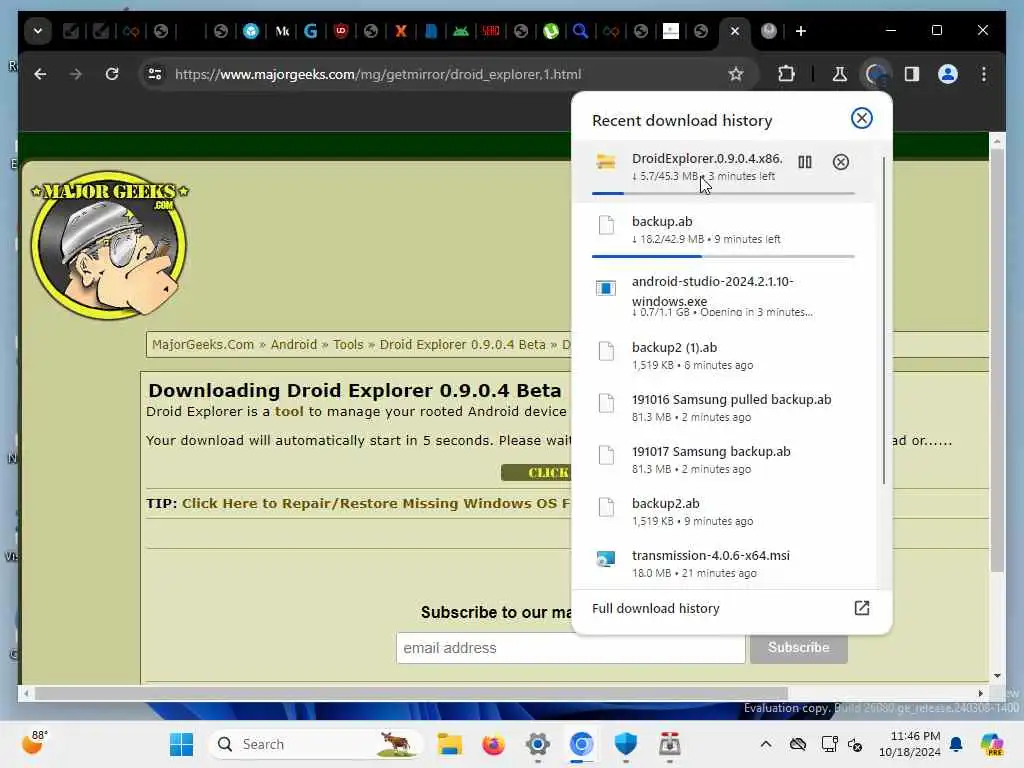Select the android-studio-2024.2.1.10-windows.exe download
Viewport: 1024px width, 768px height.
[723, 296]
